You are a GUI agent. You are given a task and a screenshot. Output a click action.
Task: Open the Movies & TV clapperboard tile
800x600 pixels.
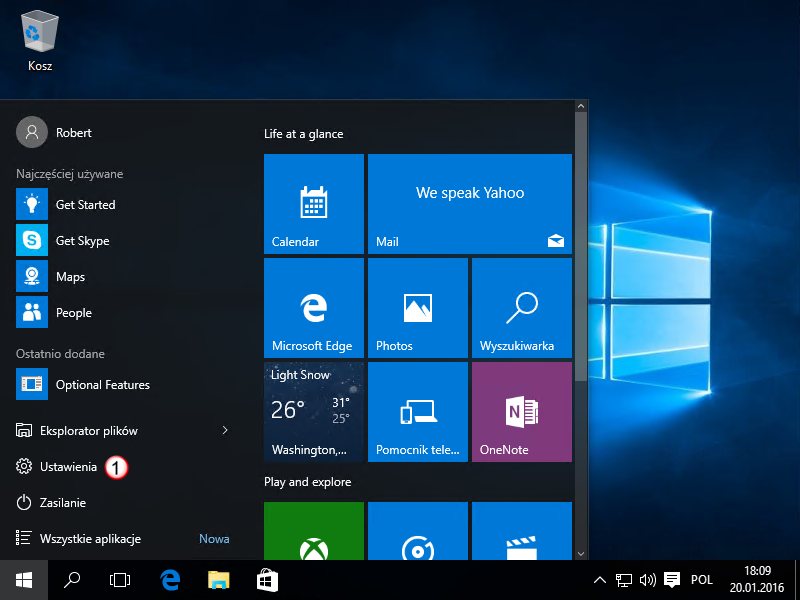coord(522,531)
